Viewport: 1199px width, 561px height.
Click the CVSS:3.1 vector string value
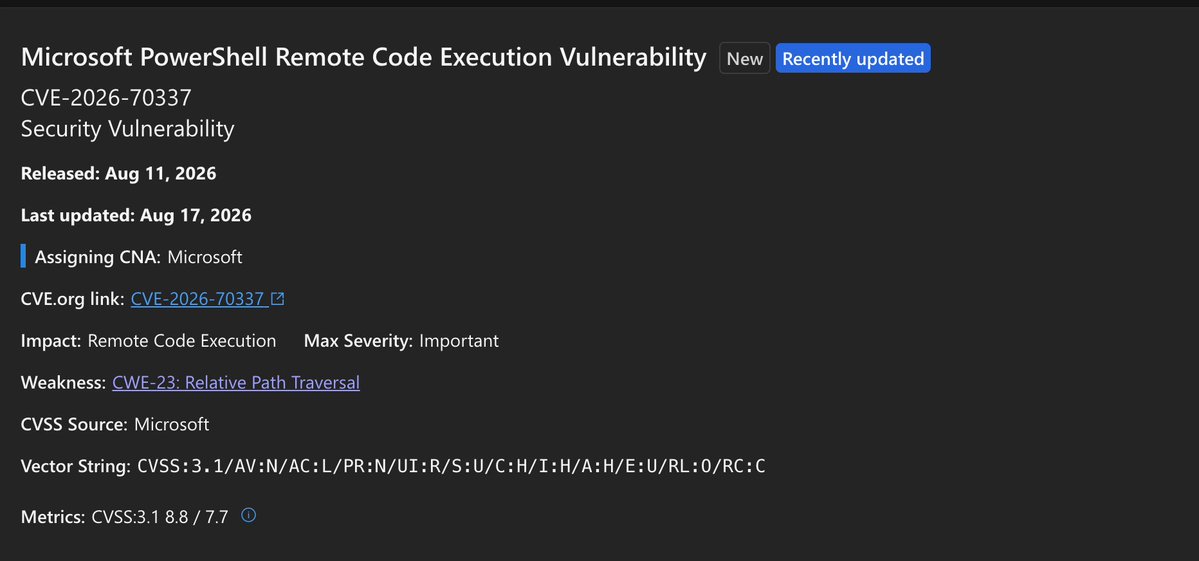tap(451, 466)
